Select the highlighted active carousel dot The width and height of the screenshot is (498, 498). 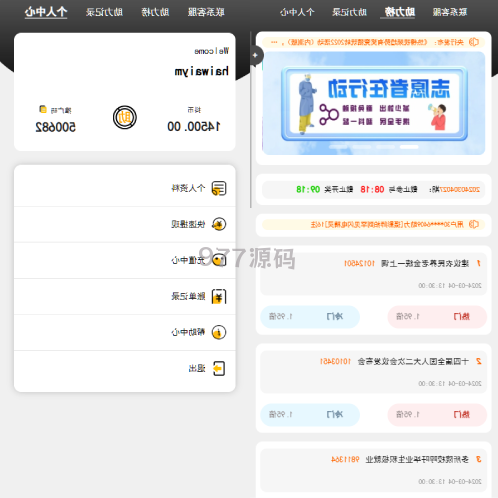coord(409,147)
